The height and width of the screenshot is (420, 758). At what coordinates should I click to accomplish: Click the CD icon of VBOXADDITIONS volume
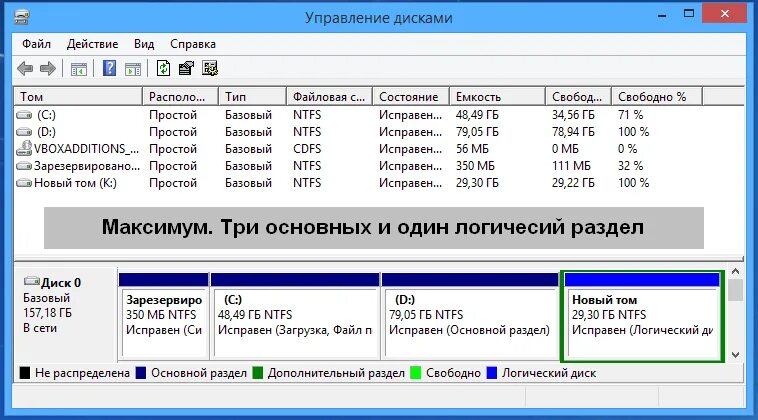(x=24, y=148)
